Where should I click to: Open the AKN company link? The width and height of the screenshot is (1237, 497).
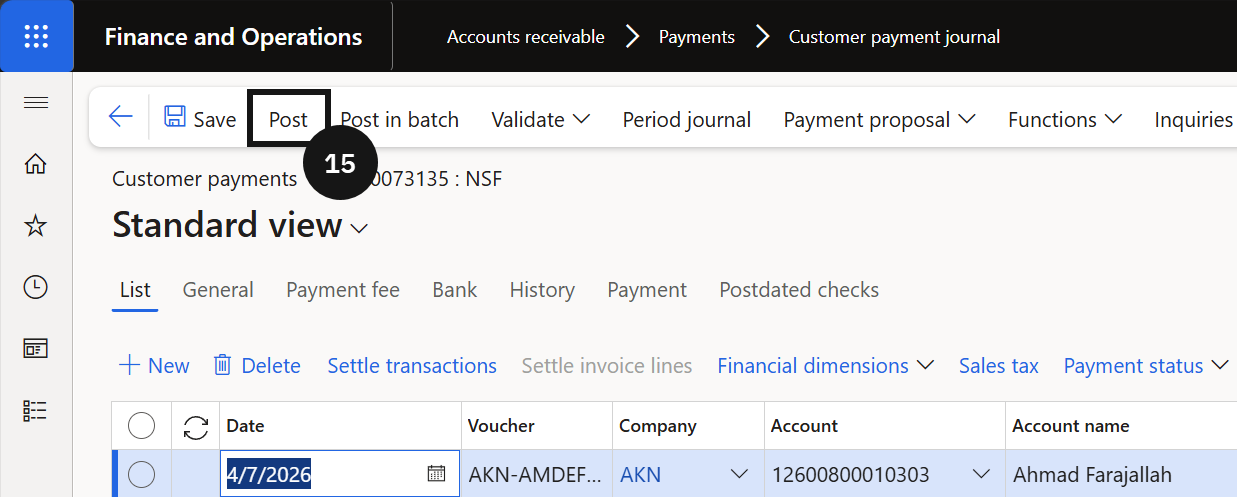tap(641, 474)
